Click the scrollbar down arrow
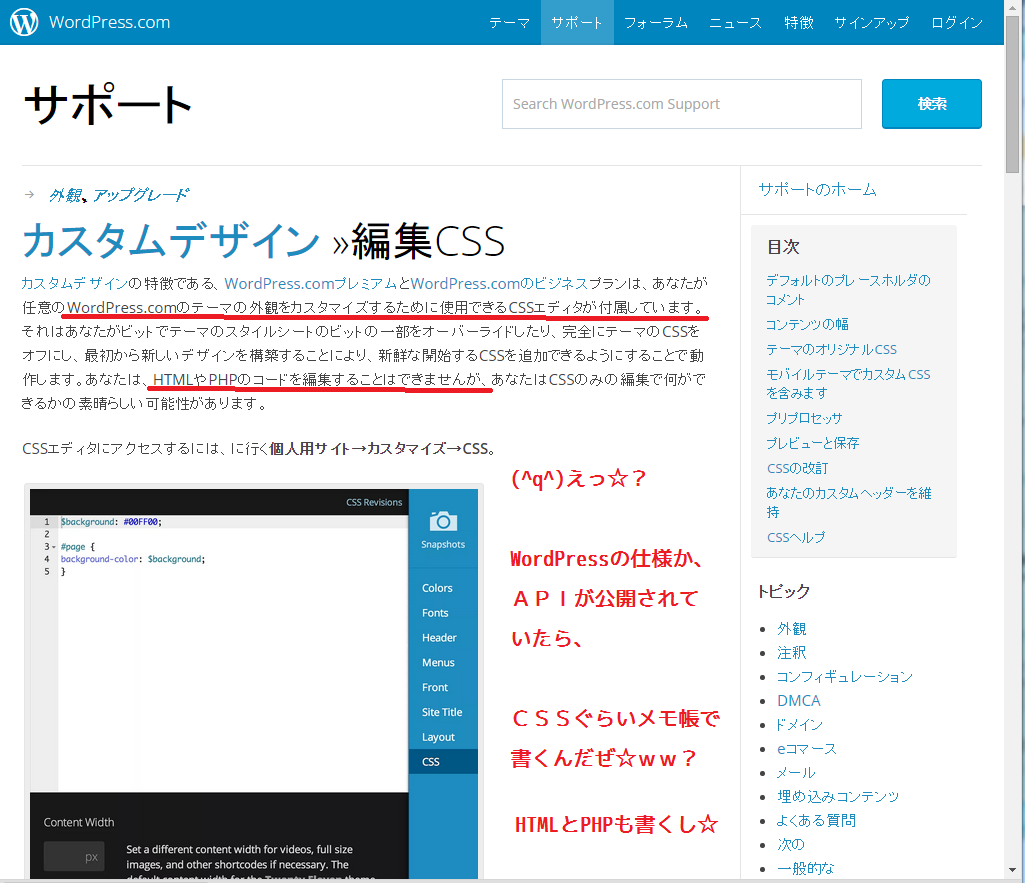The width and height of the screenshot is (1025, 883). [x=1013, y=871]
